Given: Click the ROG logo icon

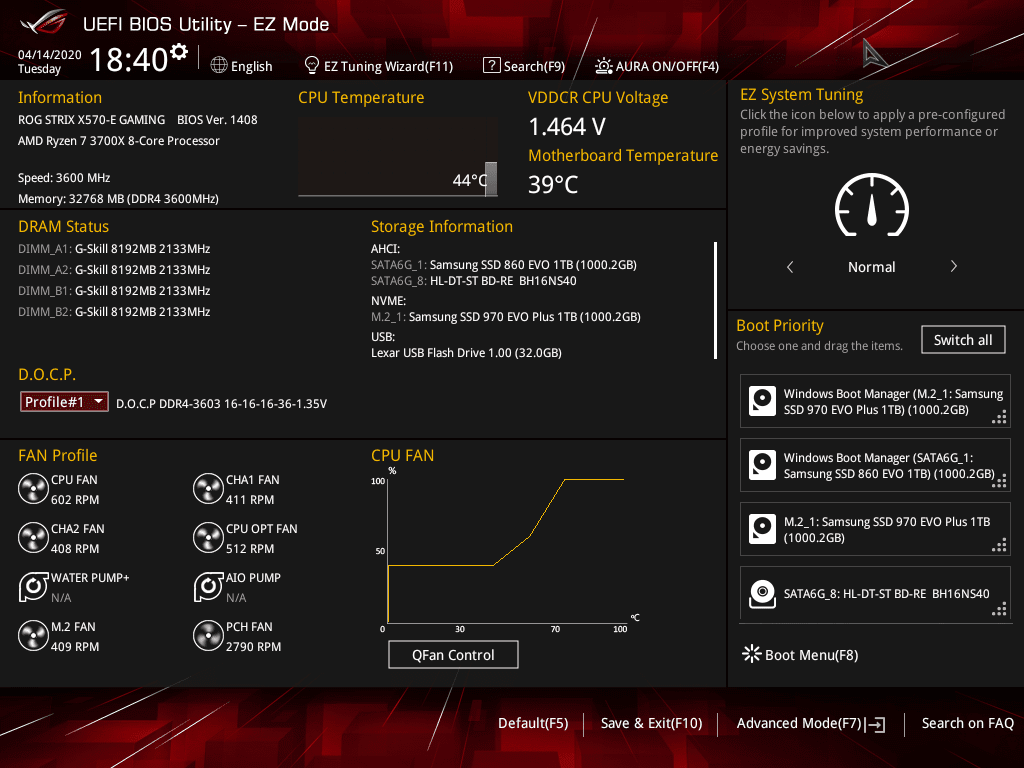Looking at the screenshot, I should [43, 23].
